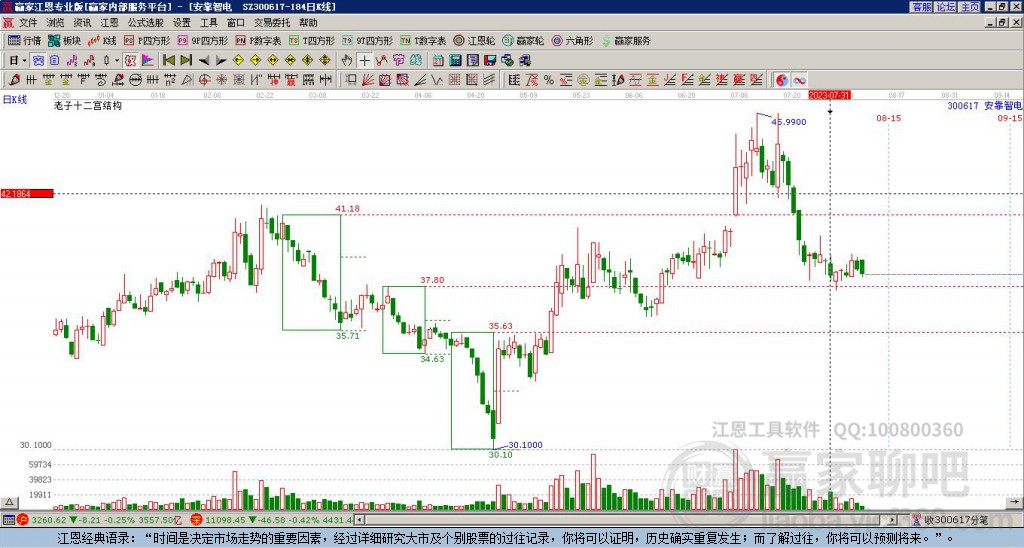
Task: Open the 文件 menu
Action: tap(27, 23)
